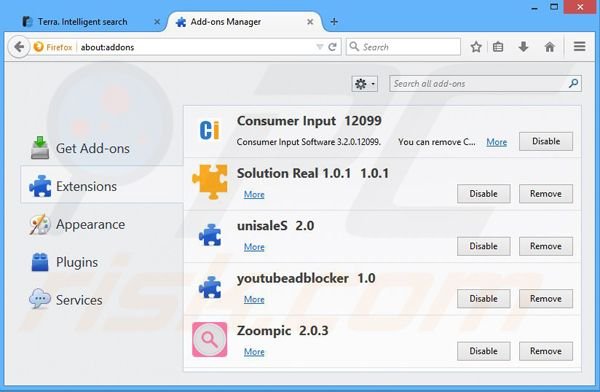Reload the page with the refresh icon

[x=332, y=47]
